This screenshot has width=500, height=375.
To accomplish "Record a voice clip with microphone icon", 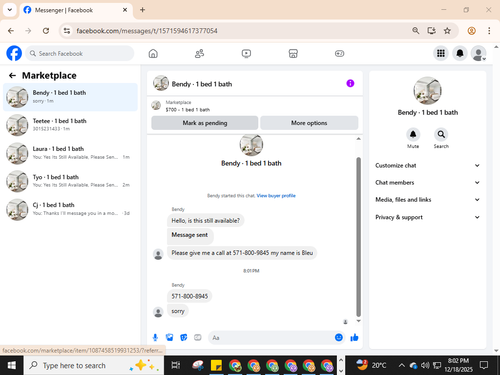I will [155, 338].
